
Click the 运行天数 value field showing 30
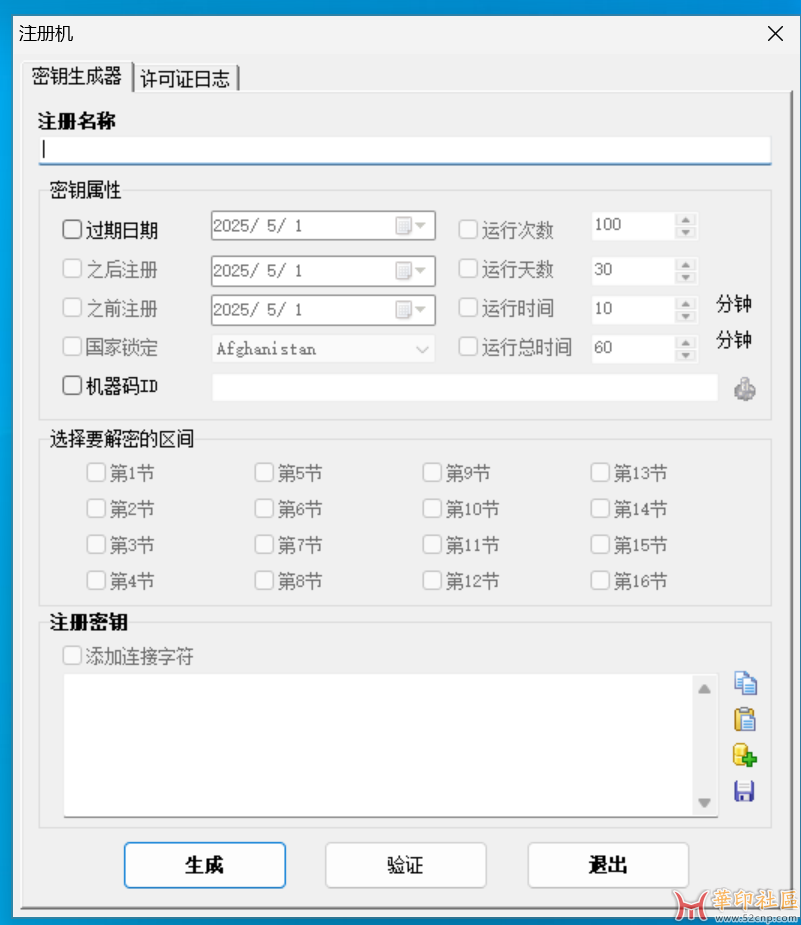(633, 270)
